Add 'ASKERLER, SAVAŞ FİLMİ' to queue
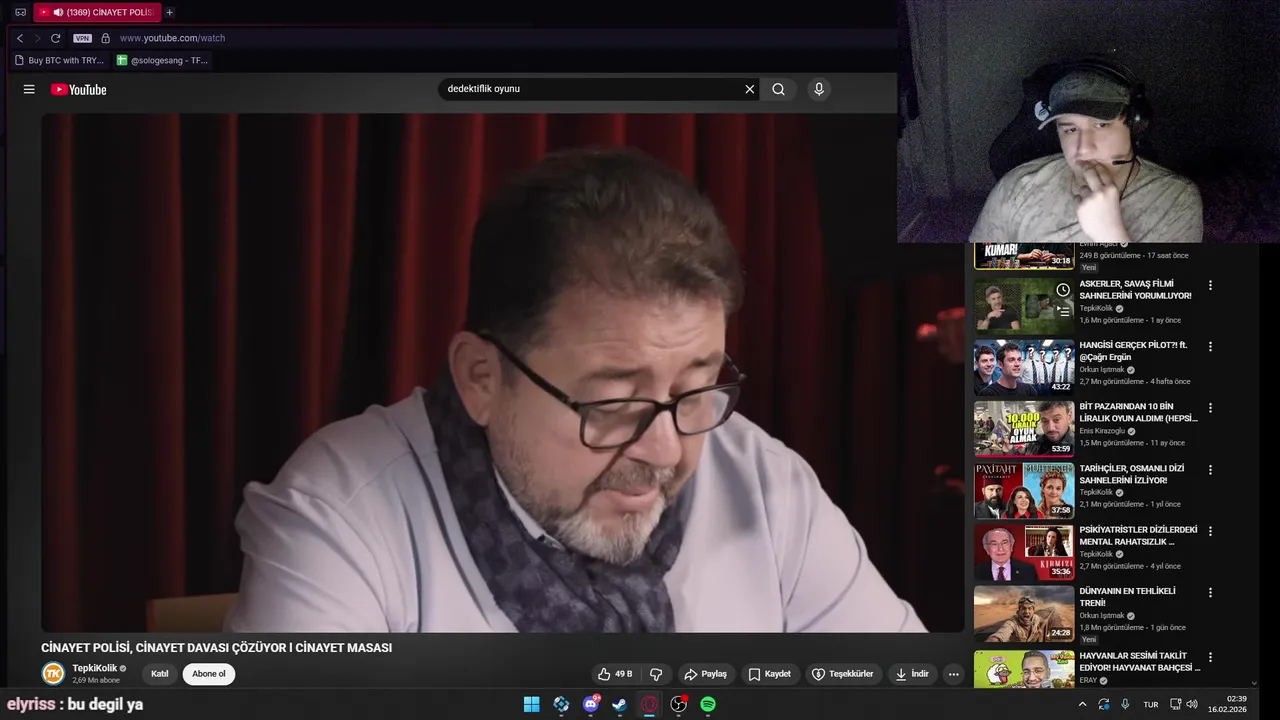The image size is (1280, 720). click(1063, 311)
